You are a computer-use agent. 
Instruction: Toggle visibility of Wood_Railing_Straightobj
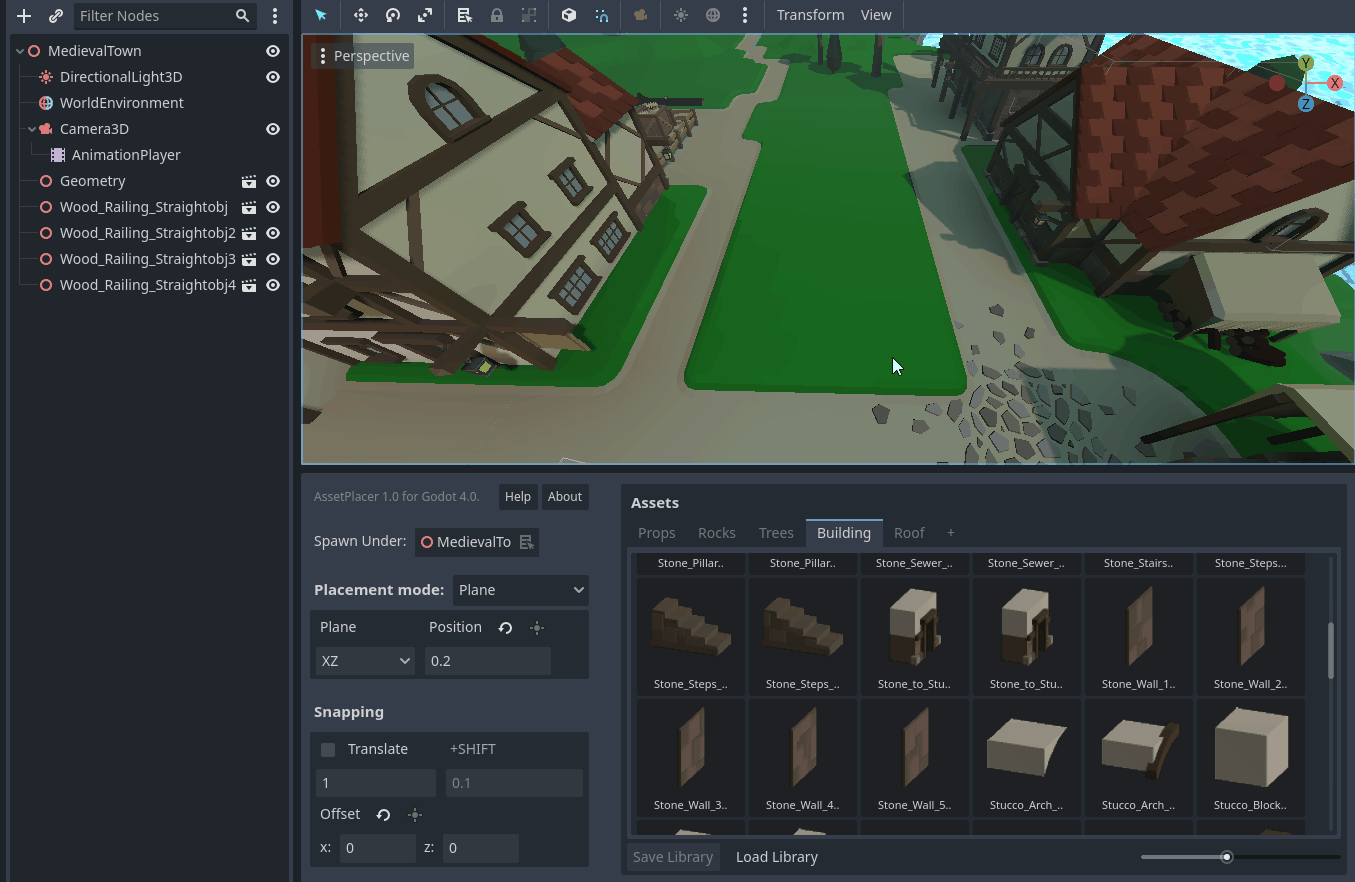click(x=273, y=207)
